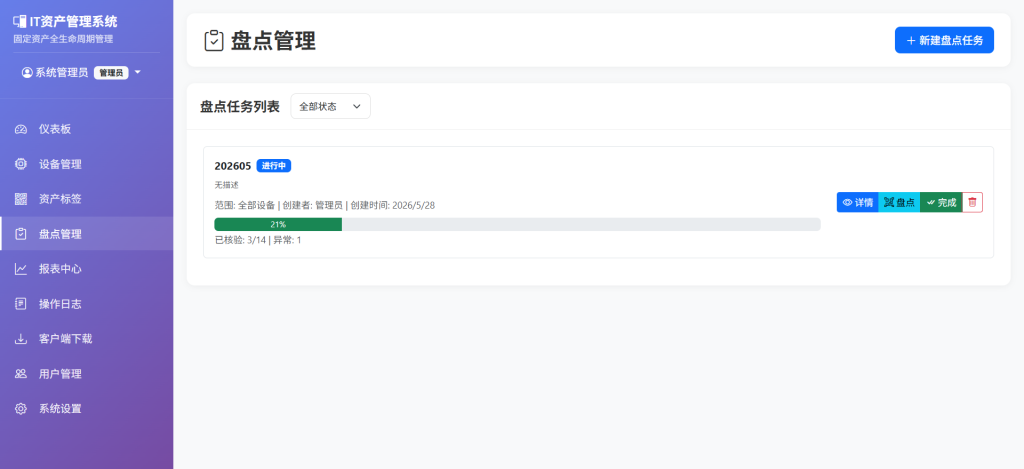Open 报表中心 from sidebar
Viewport: 1024px width, 469px height.
86,269
